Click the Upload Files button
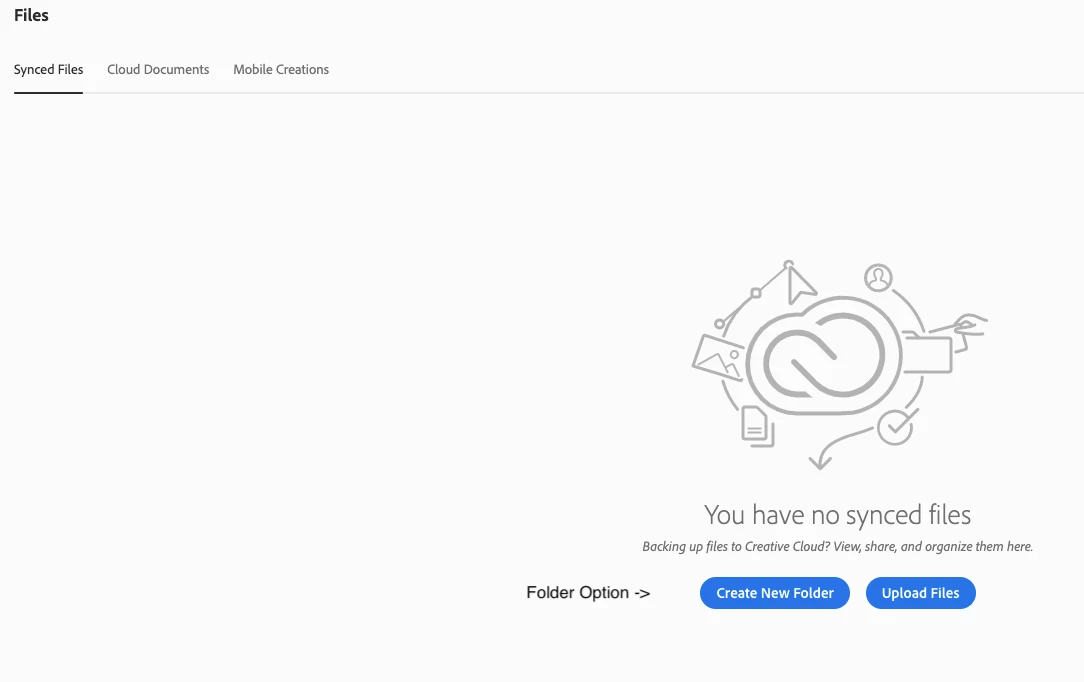This screenshot has height=682, width=1084. (x=920, y=593)
